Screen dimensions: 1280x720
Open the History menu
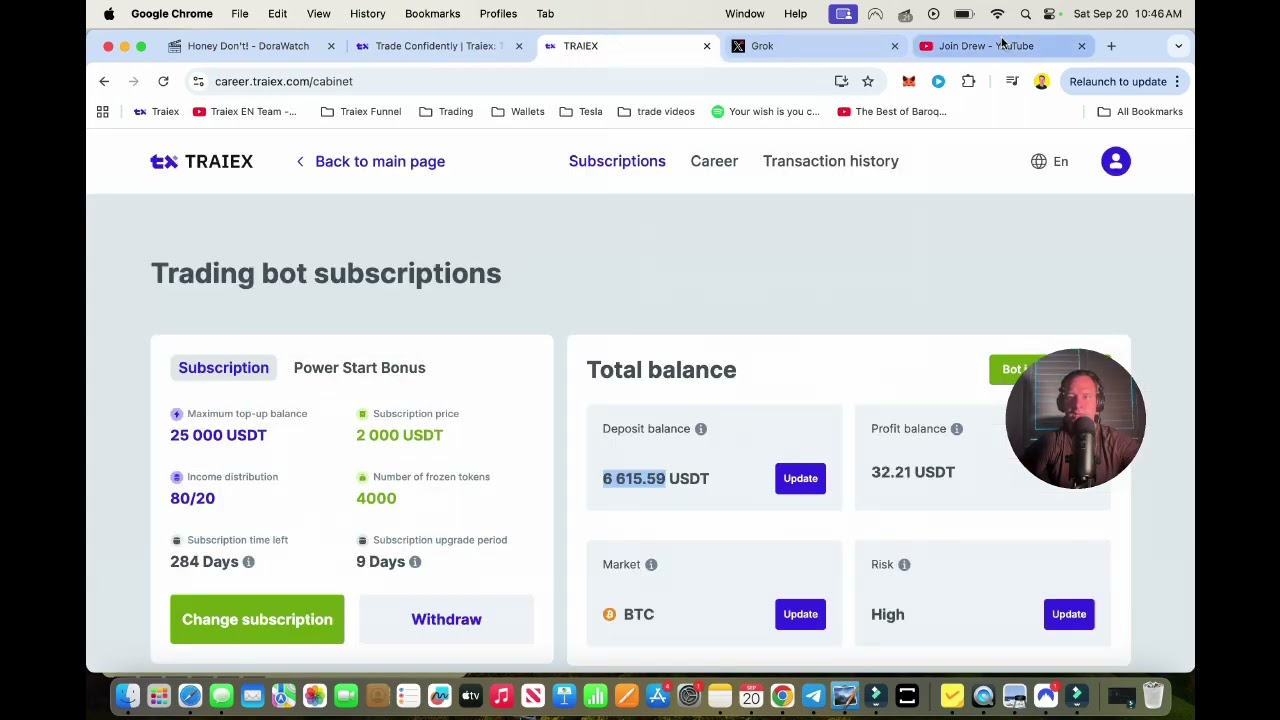367,14
